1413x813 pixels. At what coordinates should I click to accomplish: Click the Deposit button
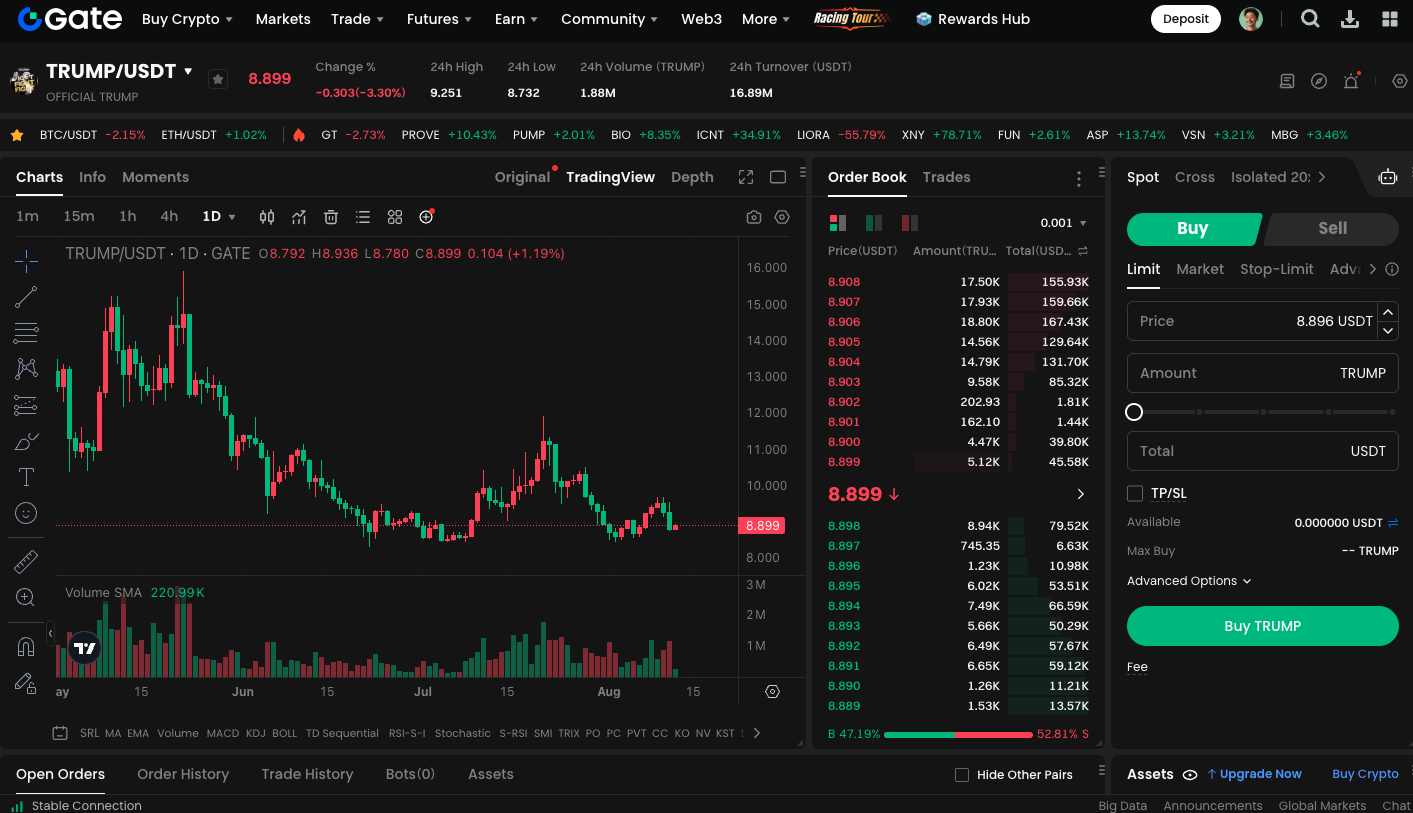1186,19
